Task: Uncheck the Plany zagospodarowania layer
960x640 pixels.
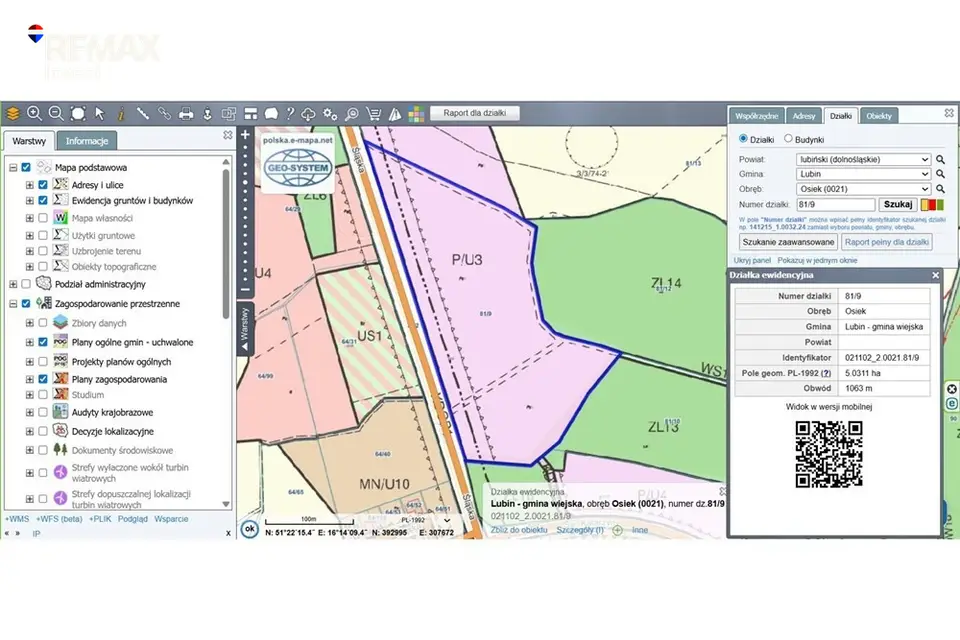Action: click(x=43, y=379)
